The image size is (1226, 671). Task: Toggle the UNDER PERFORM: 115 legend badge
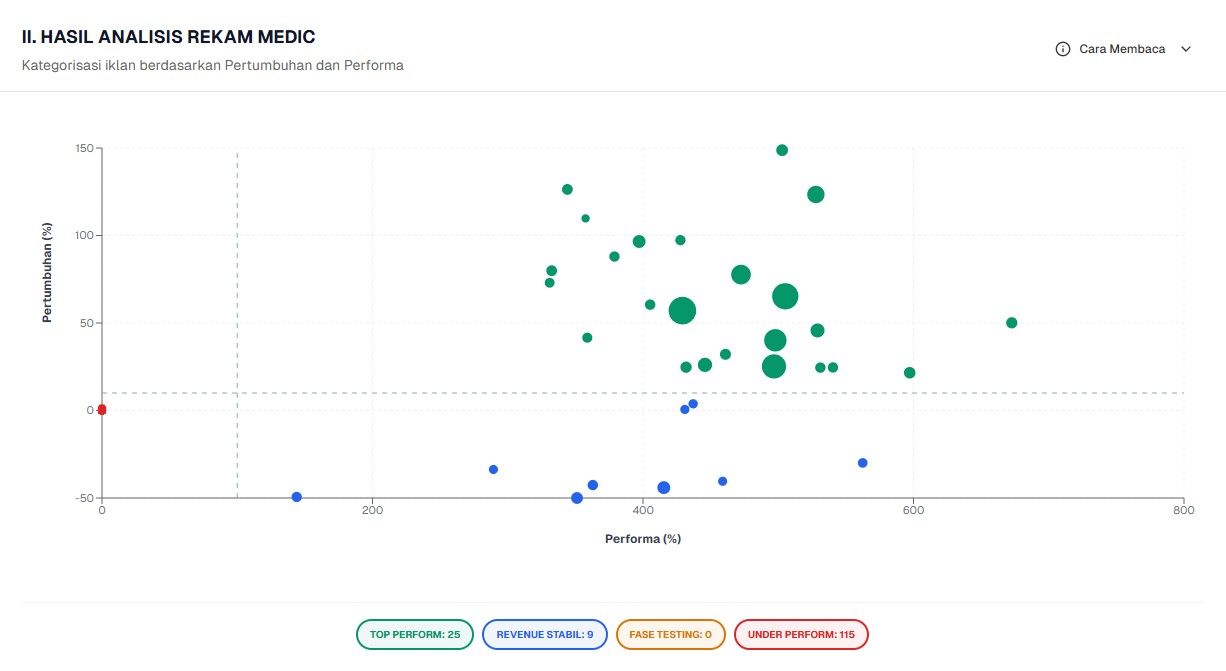[801, 634]
